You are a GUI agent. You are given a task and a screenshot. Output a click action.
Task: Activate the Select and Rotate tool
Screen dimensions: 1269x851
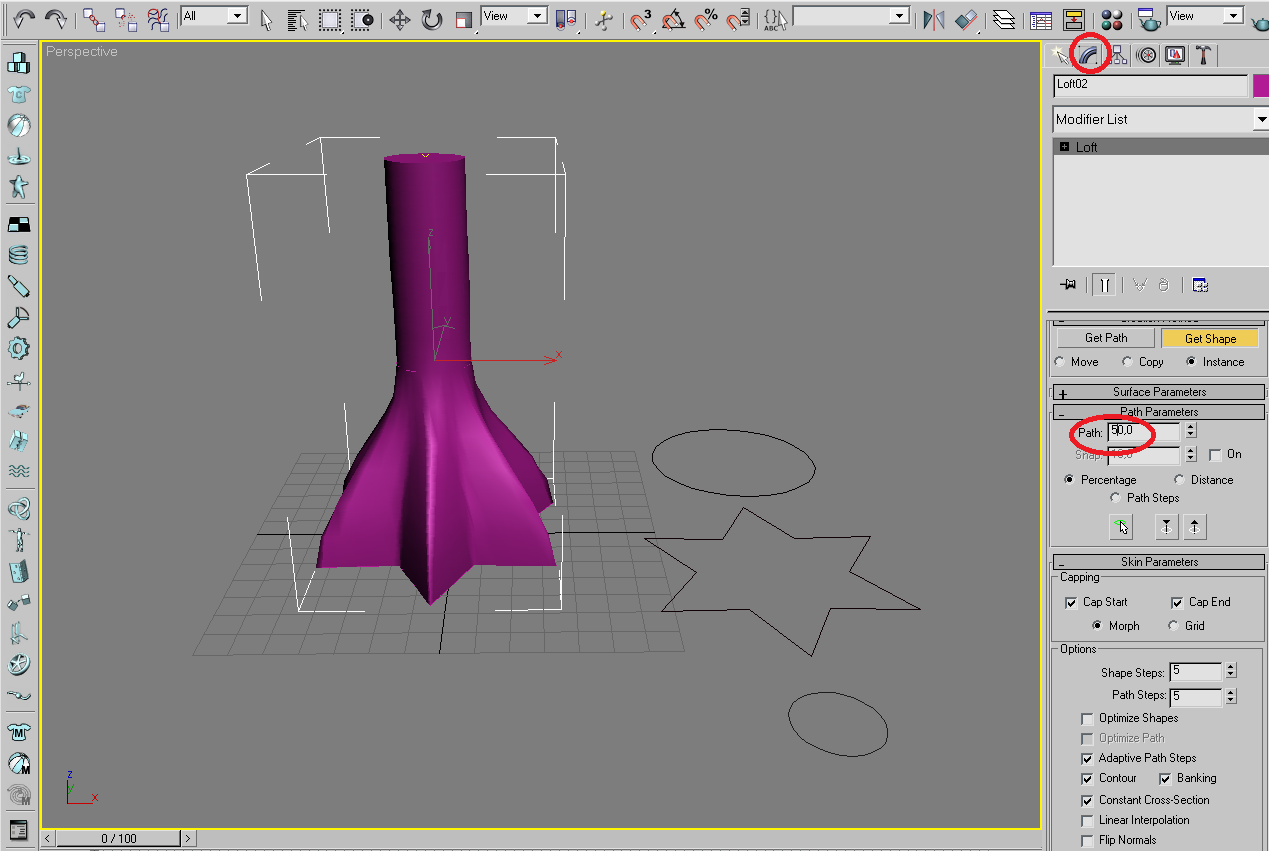pos(432,19)
